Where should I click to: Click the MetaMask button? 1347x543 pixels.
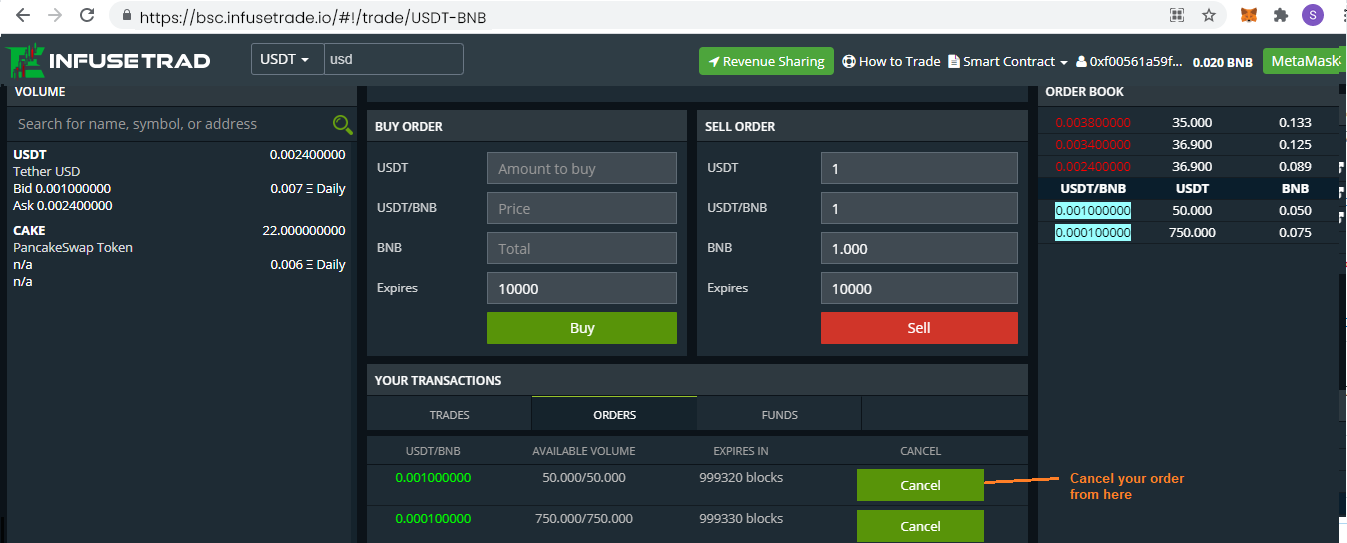(x=1302, y=61)
